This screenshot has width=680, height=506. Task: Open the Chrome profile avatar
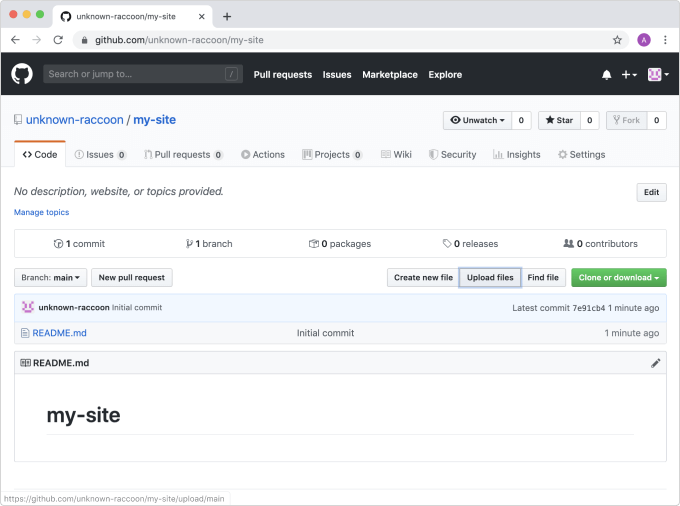(x=644, y=40)
